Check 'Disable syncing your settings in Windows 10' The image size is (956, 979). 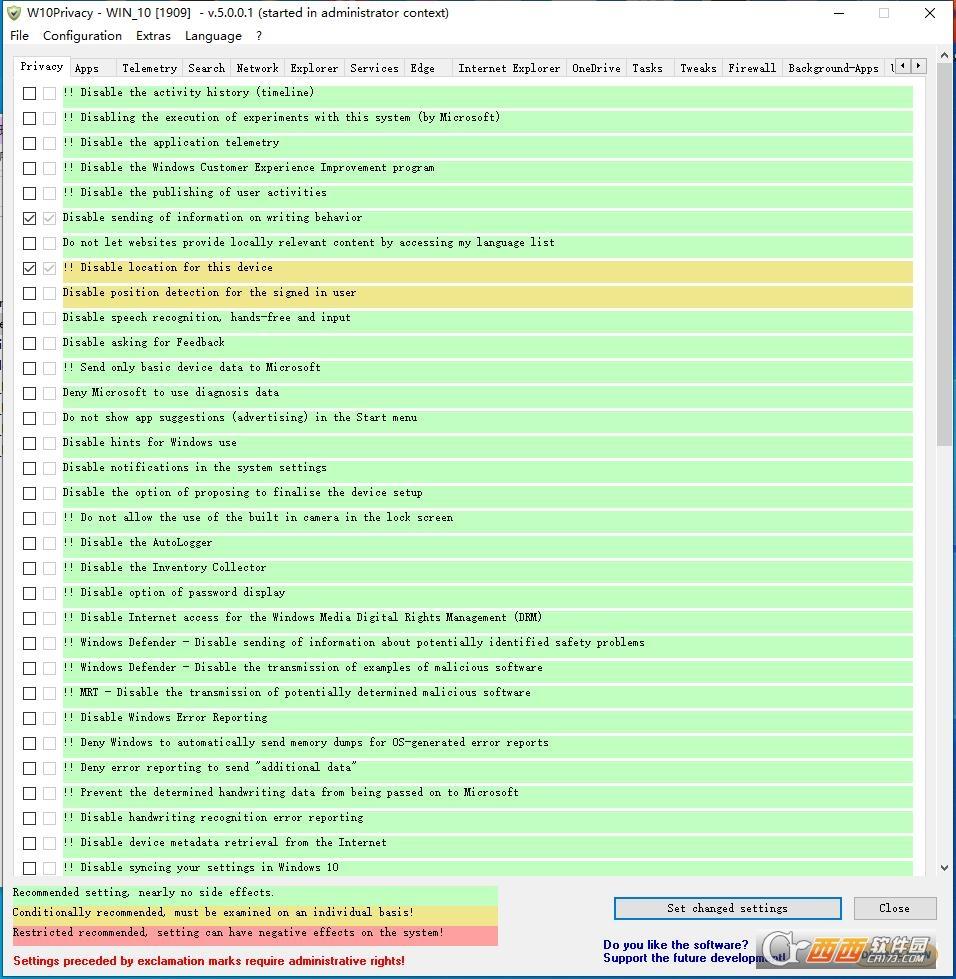click(29, 868)
